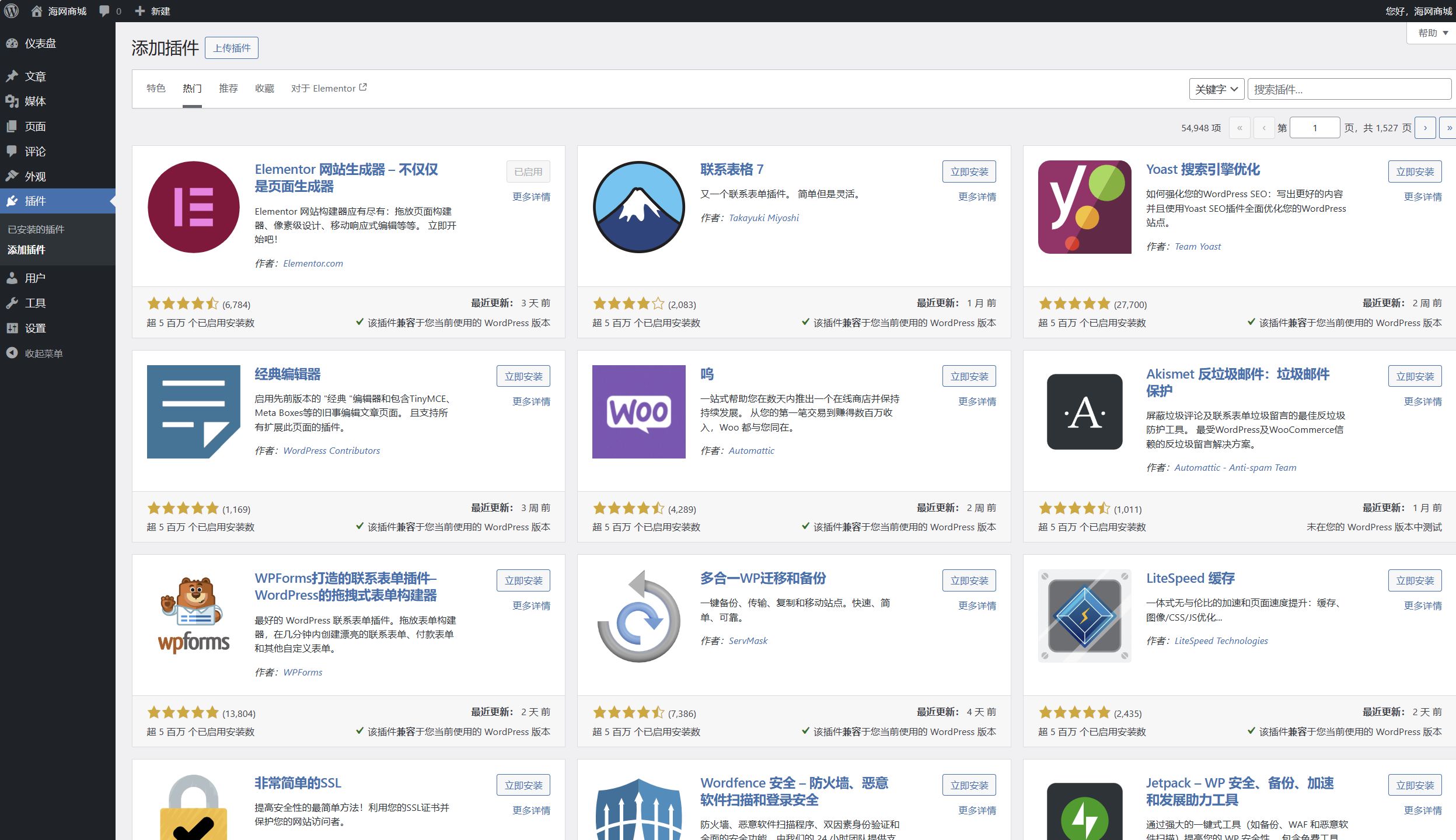
Task: Click the current page number field
Action: coord(1314,128)
